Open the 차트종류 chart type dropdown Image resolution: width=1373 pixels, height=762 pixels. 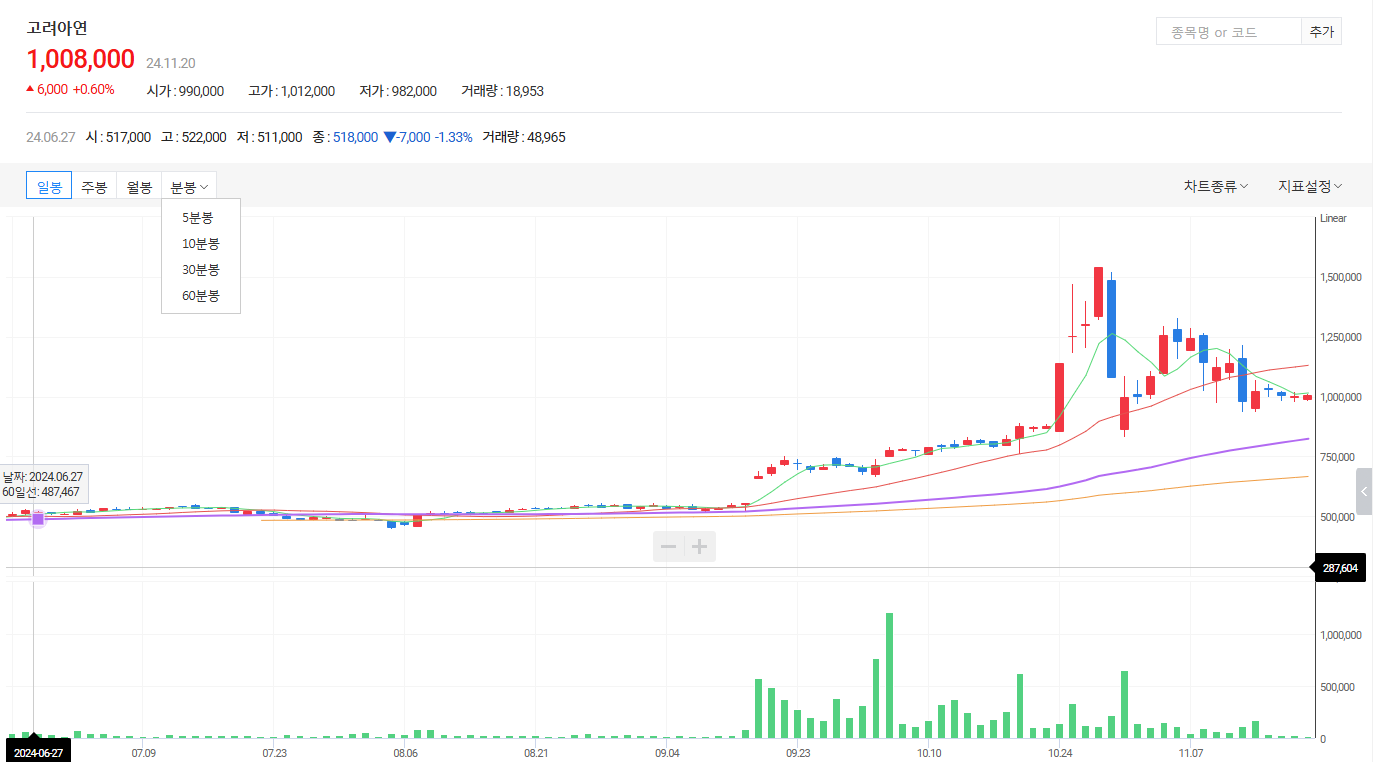point(1216,186)
